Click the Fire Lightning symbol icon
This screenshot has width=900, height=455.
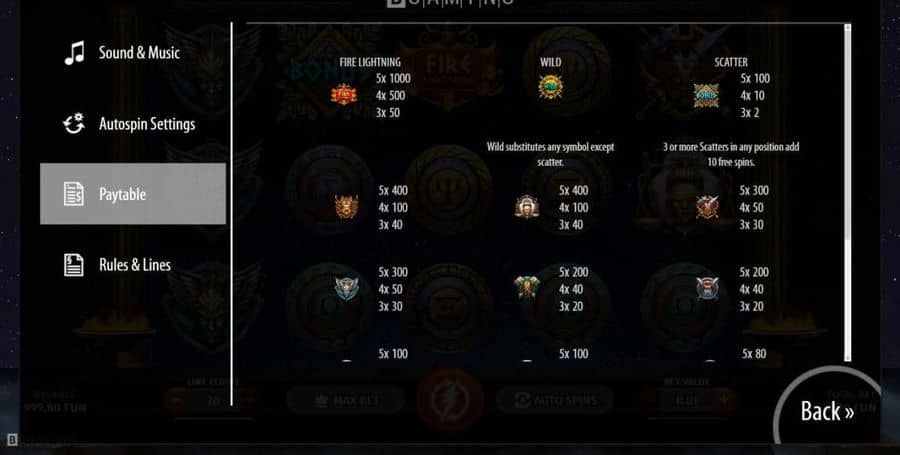point(344,94)
